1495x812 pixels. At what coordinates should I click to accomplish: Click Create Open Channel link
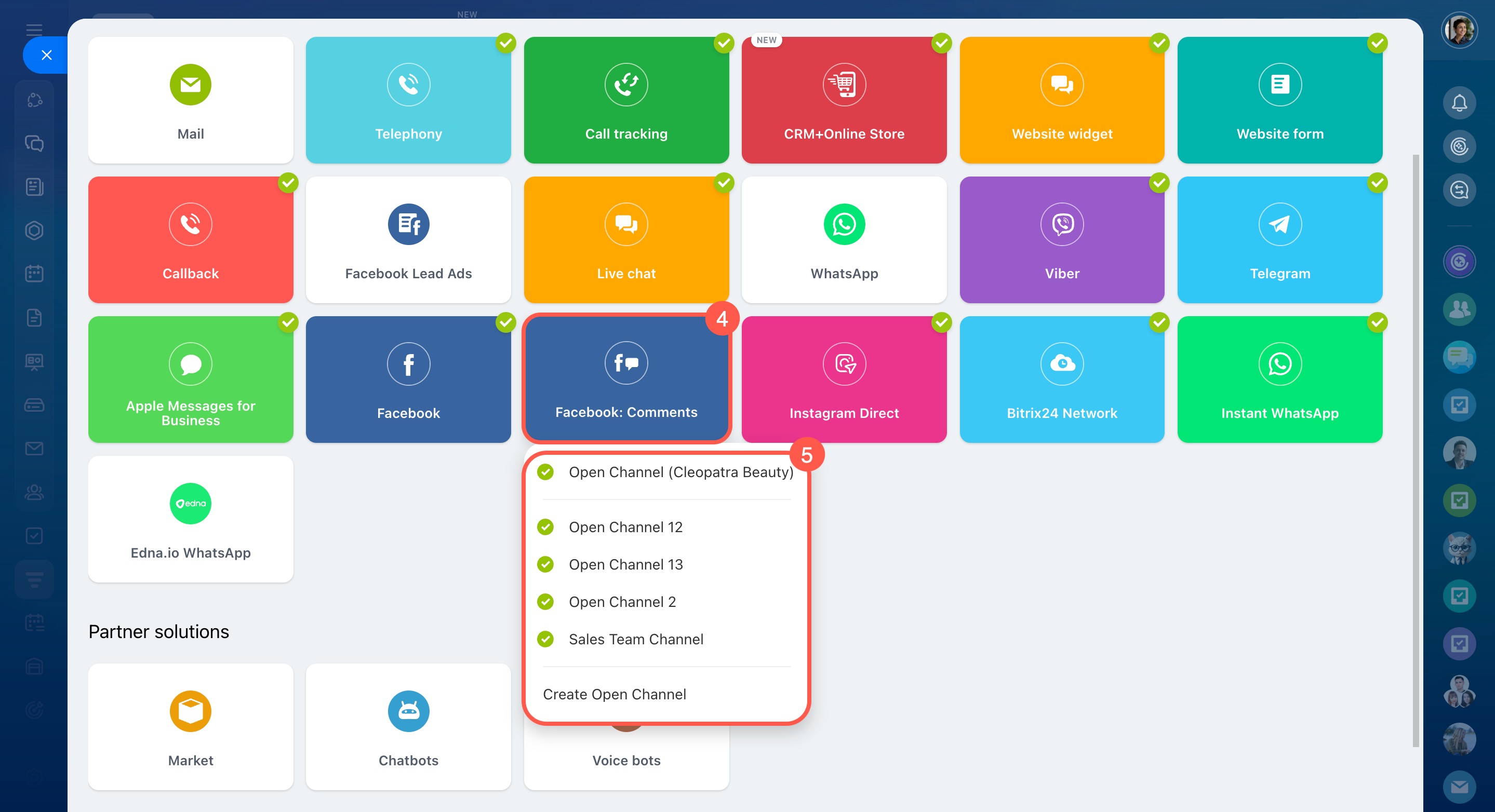click(614, 694)
